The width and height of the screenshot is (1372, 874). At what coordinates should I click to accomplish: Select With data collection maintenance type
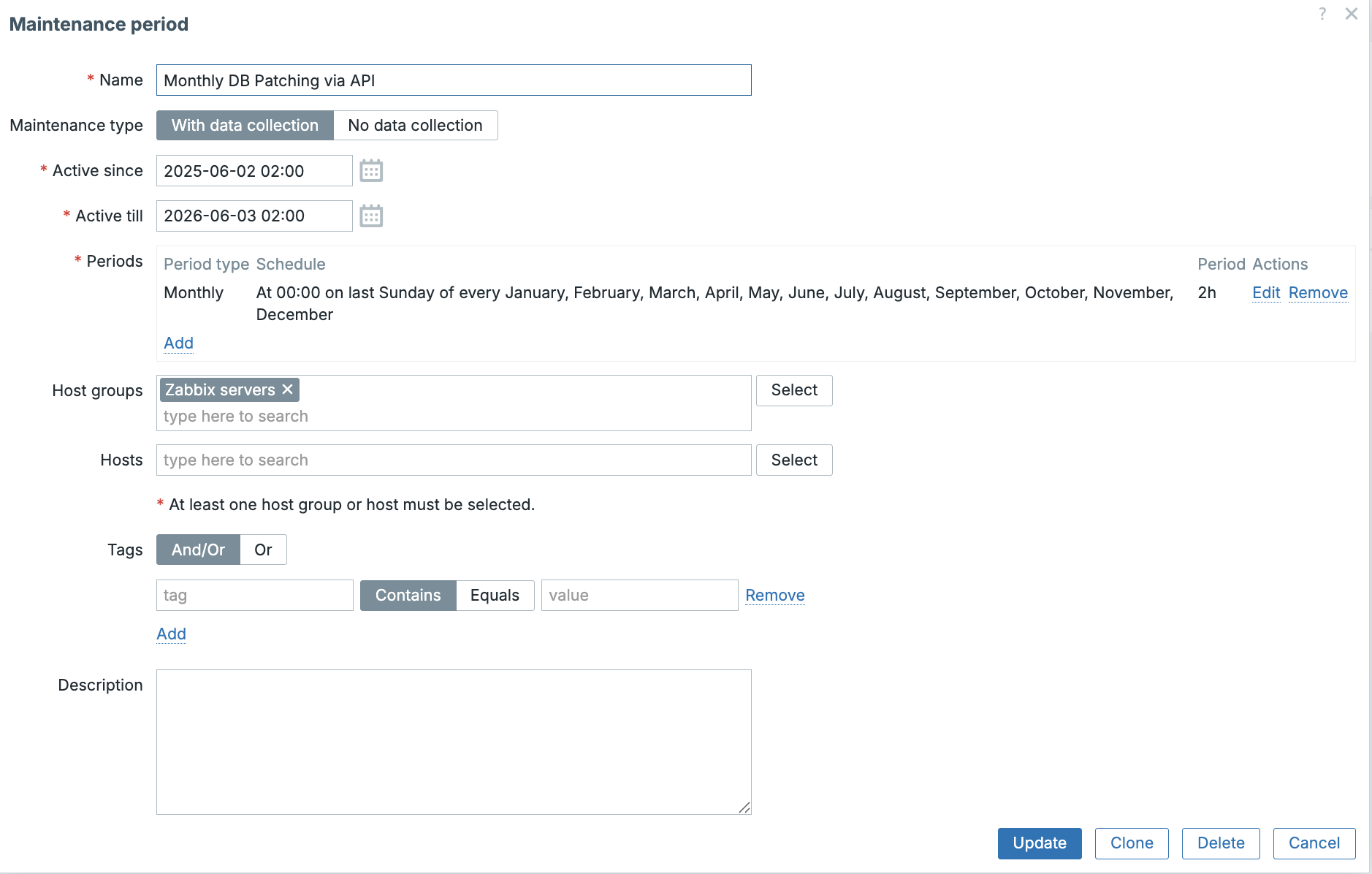coord(245,126)
